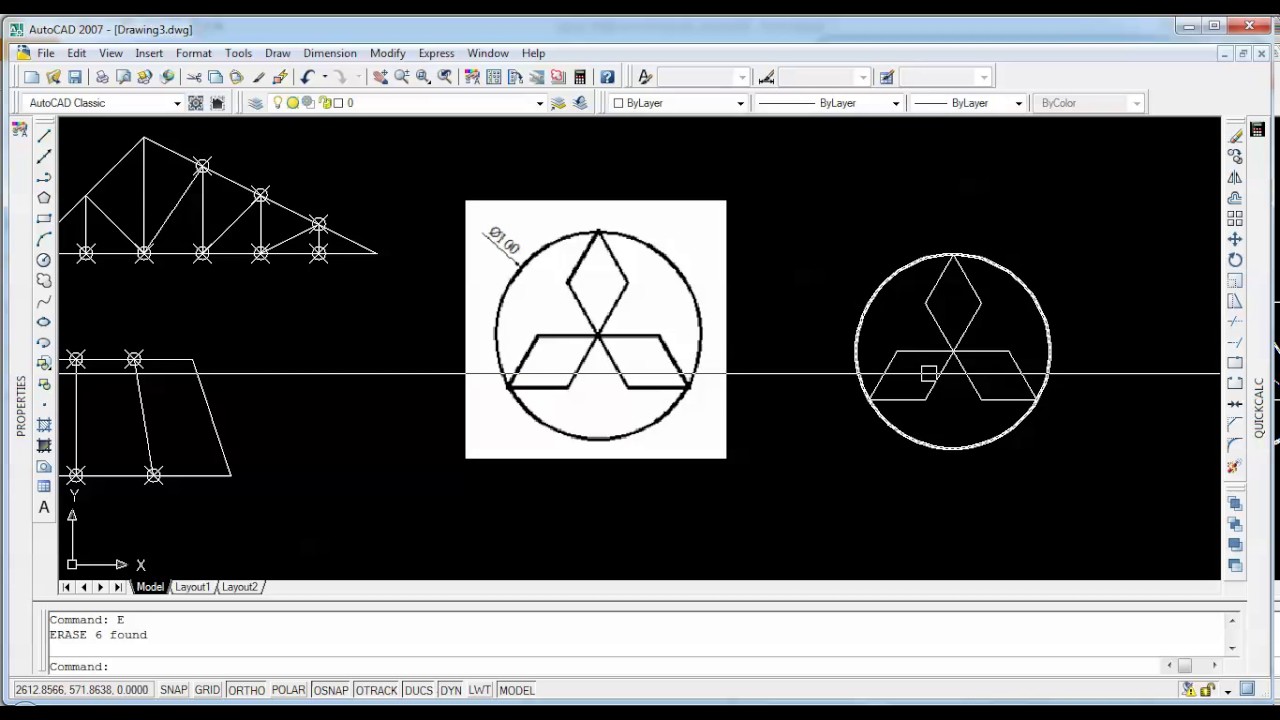Select the Rectangle draw tool
The height and width of the screenshot is (720, 1280).
(x=44, y=218)
